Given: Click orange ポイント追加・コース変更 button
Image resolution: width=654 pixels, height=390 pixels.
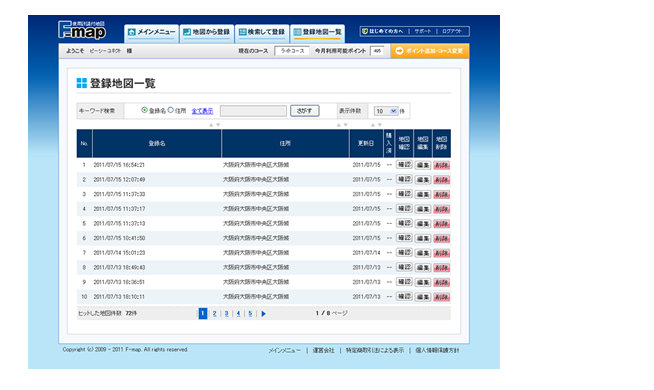Looking at the screenshot, I should (x=430, y=51).
